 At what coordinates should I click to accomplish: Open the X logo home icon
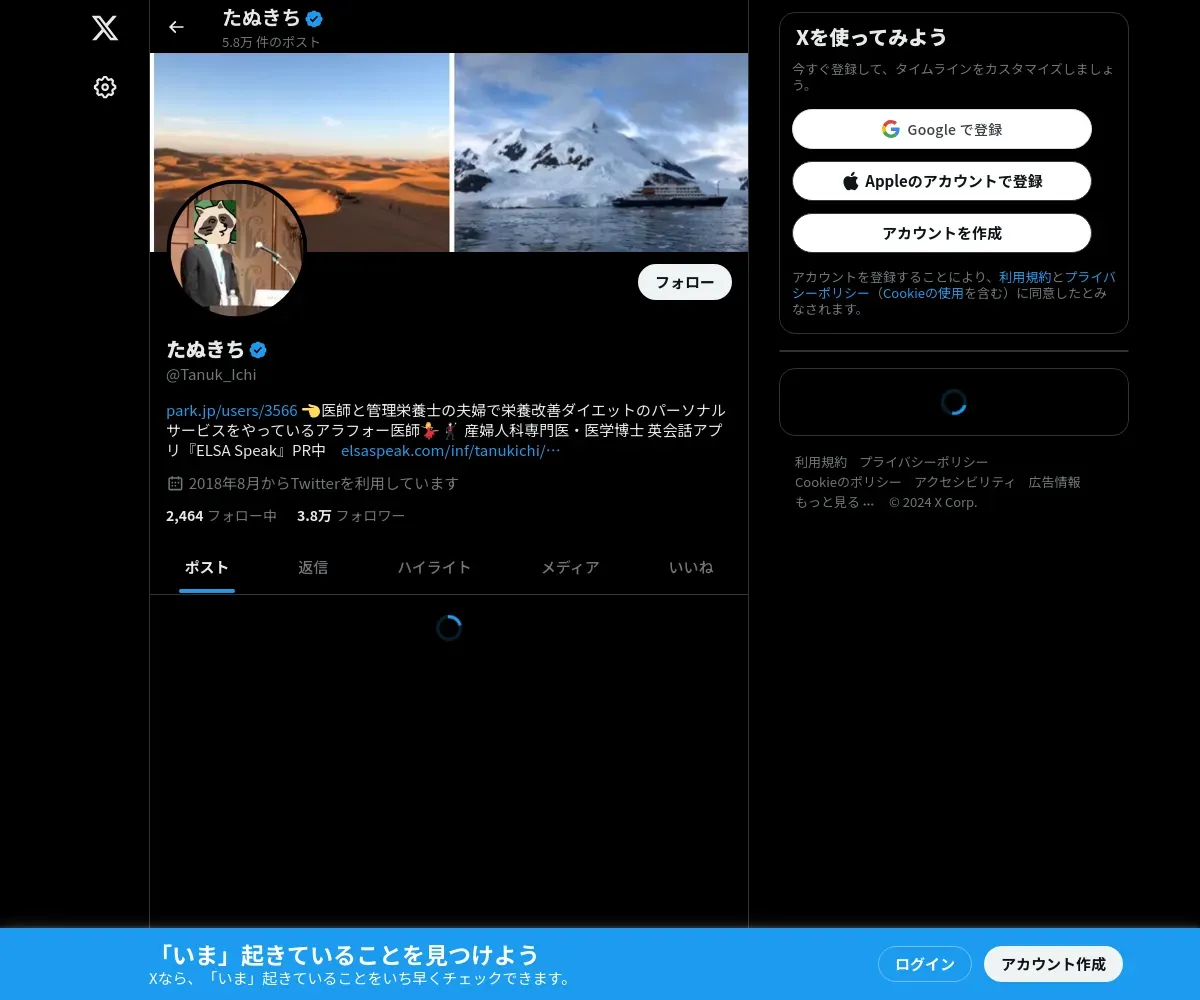pos(105,28)
